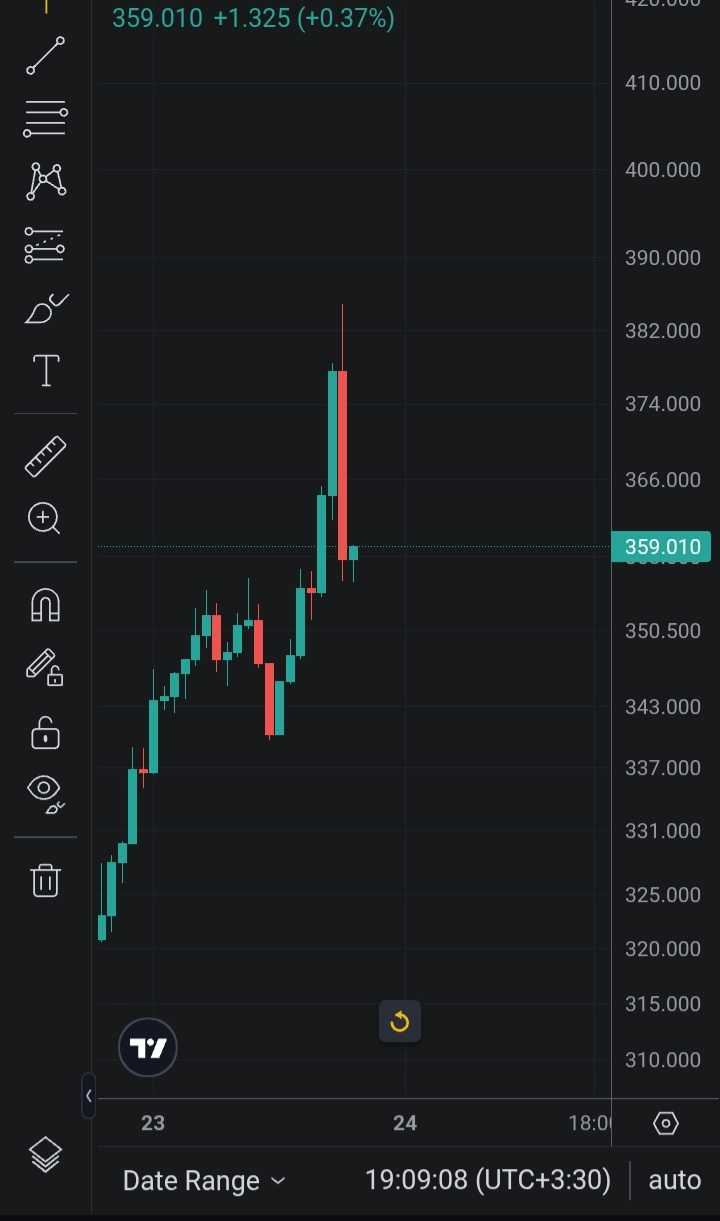This screenshot has width=720, height=1221.
Task: Click the zoom in magnifier tool
Action: click(x=45, y=518)
